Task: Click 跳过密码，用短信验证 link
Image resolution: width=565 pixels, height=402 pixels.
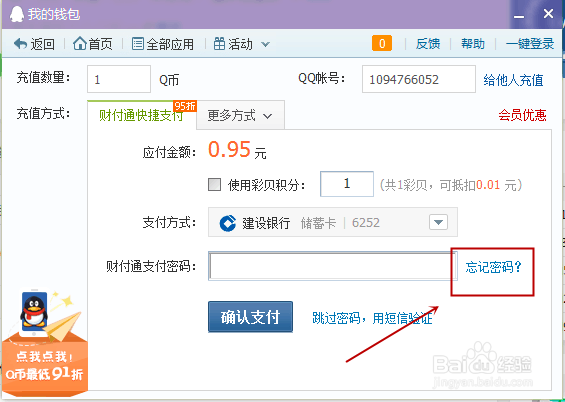Action: click(x=372, y=318)
